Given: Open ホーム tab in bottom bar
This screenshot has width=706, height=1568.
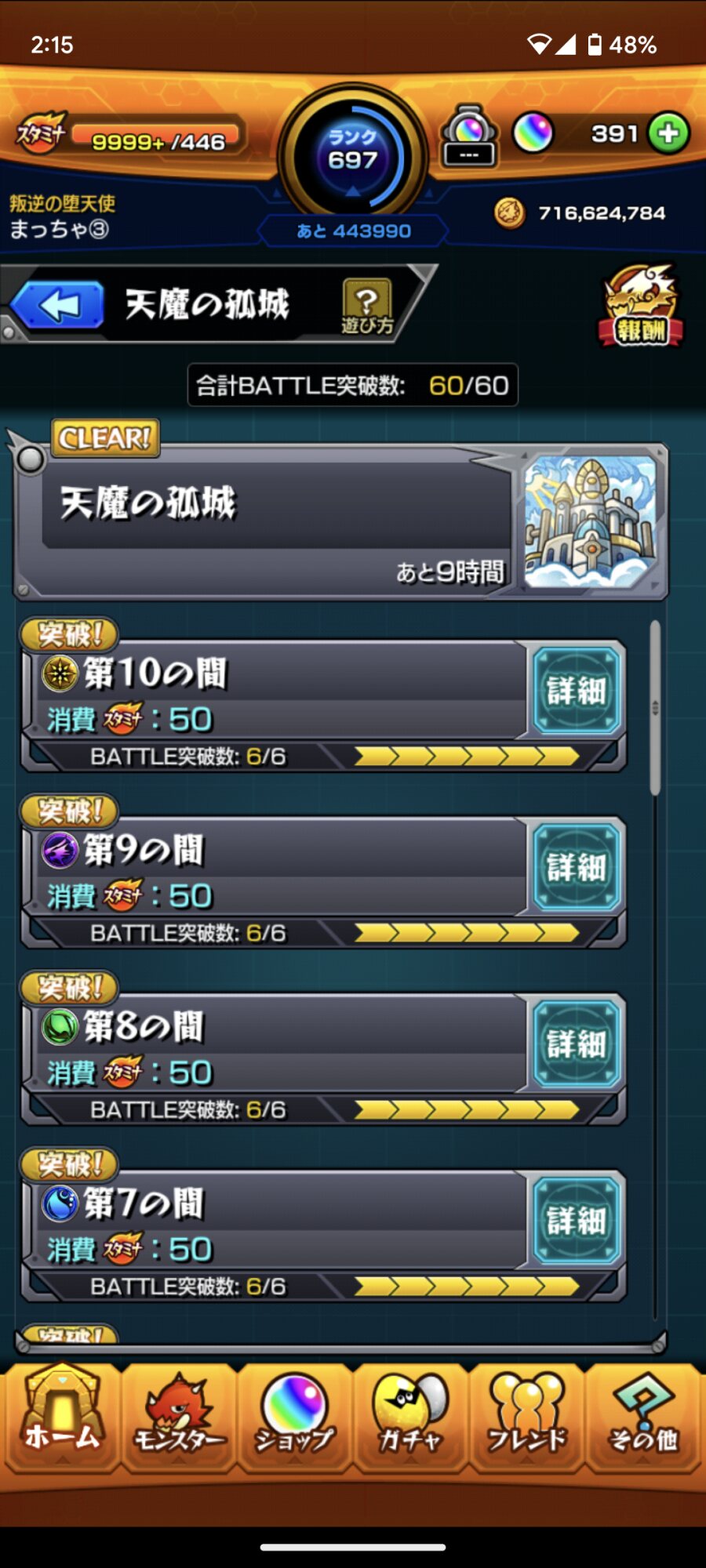Looking at the screenshot, I should pos(62,1419).
